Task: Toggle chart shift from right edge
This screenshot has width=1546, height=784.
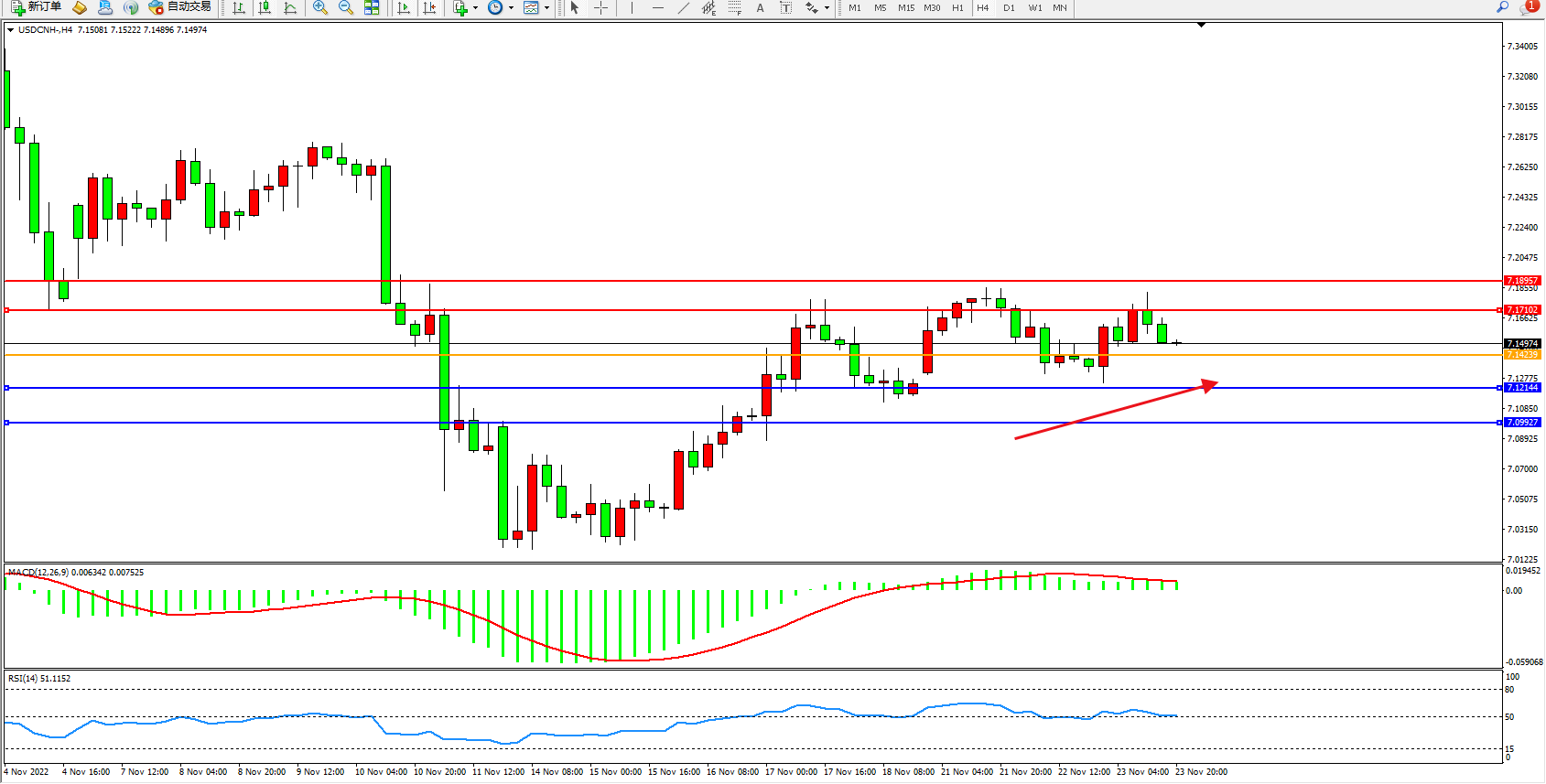Action: tap(429, 8)
